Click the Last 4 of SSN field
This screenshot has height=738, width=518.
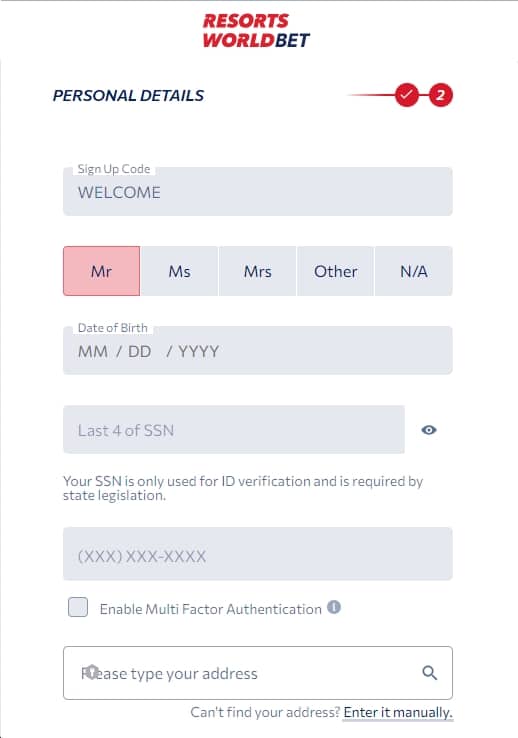coord(234,430)
